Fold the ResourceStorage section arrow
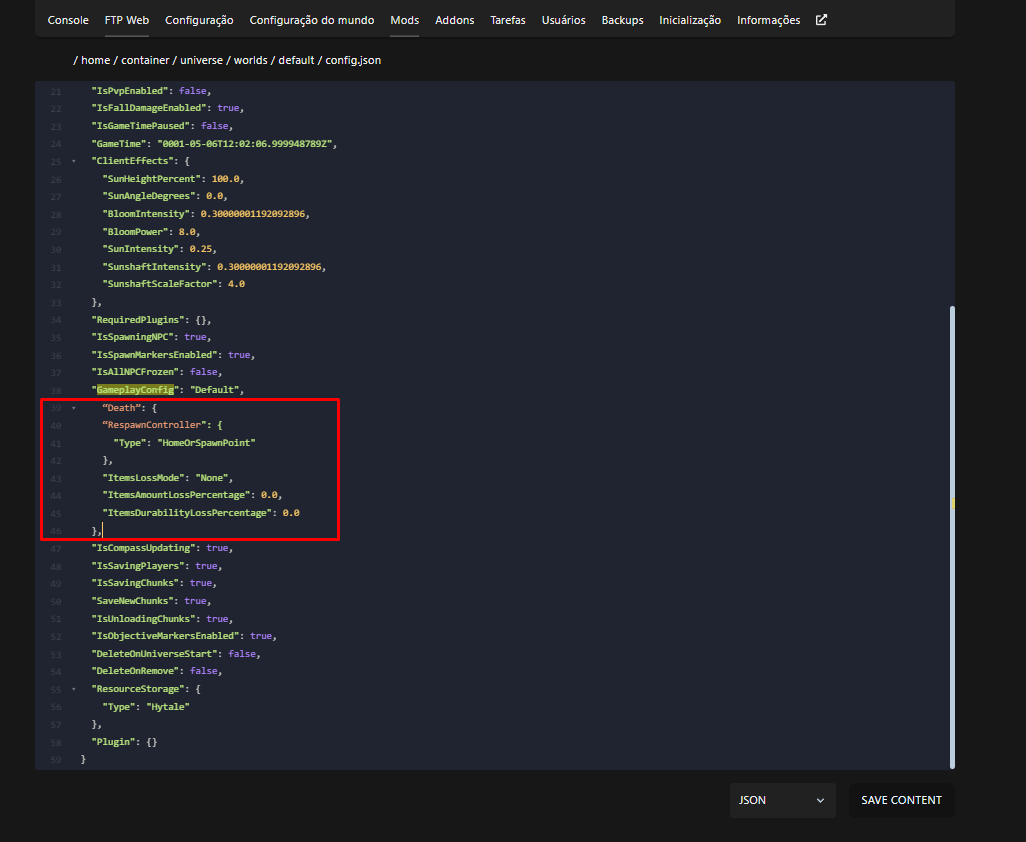This screenshot has width=1026, height=842. (x=73, y=690)
